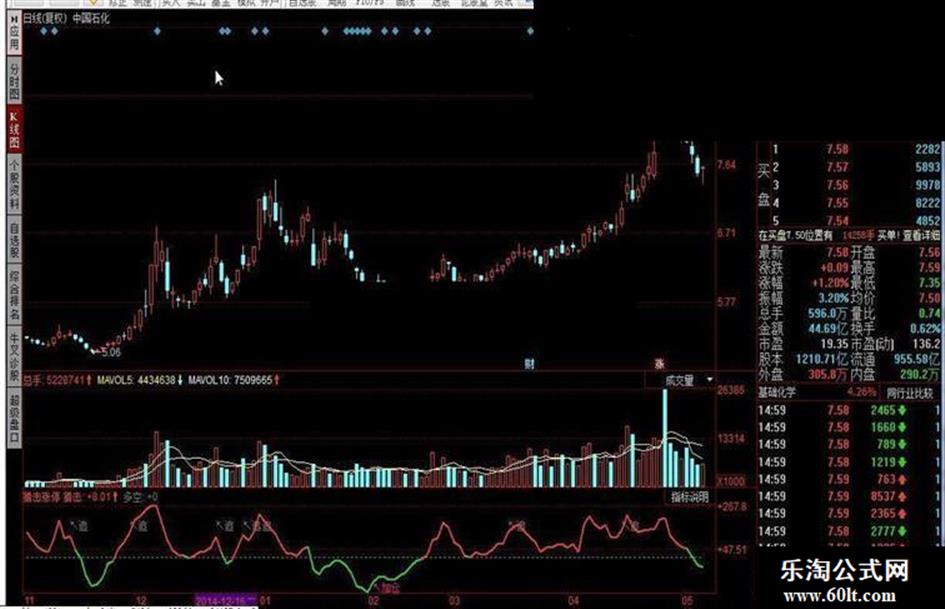
Task: Click the highlighted 2014-12-16 date label
Action: 226,601
